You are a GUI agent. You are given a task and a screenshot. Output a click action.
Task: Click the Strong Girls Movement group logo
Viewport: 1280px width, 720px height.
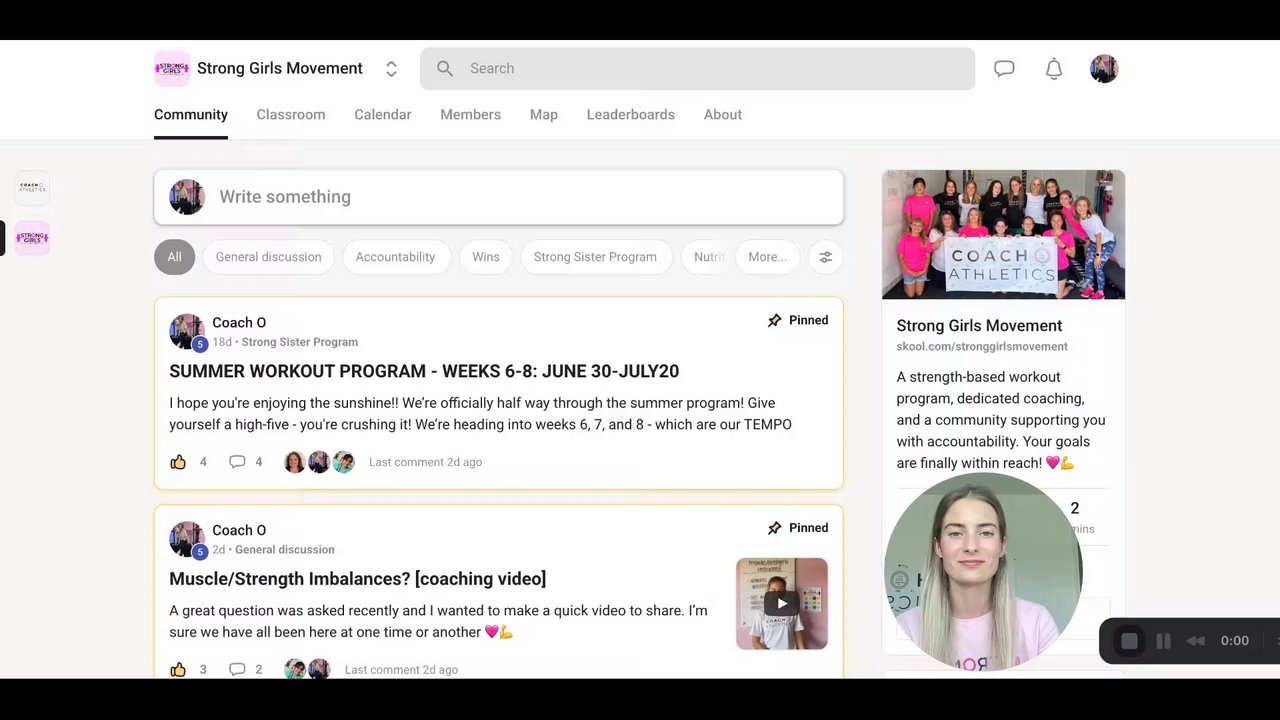click(x=172, y=69)
